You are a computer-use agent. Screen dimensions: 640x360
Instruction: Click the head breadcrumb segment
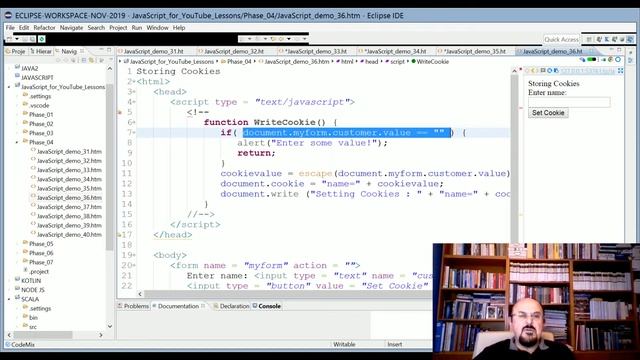click(371, 62)
